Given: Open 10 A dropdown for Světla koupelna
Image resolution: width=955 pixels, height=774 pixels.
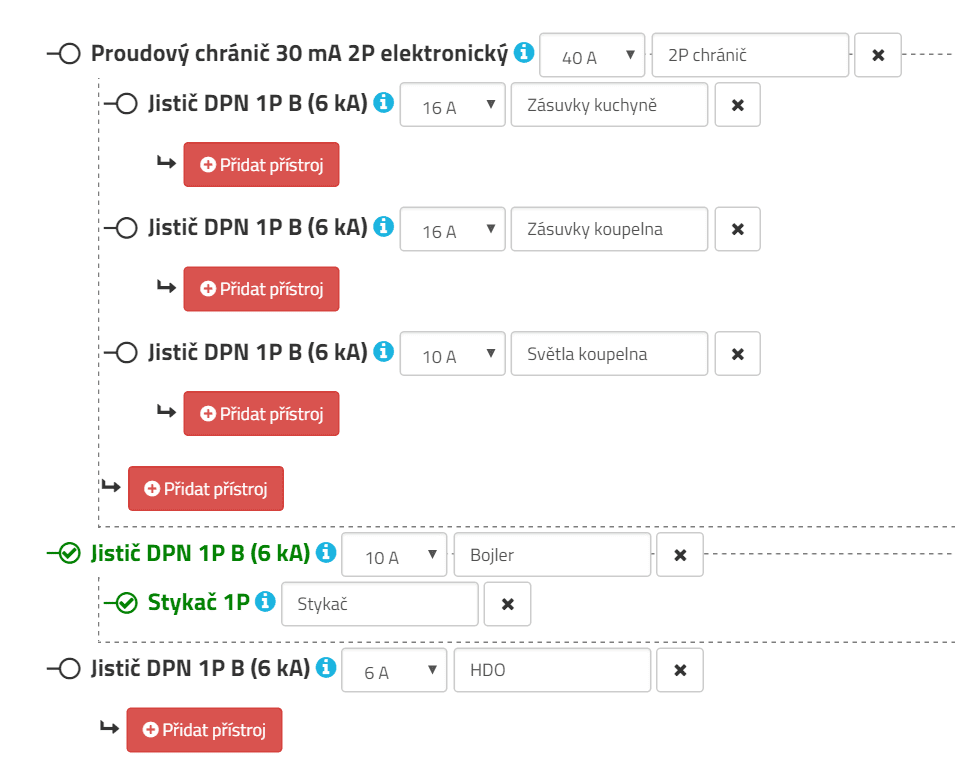Looking at the screenshot, I should pos(453,355).
